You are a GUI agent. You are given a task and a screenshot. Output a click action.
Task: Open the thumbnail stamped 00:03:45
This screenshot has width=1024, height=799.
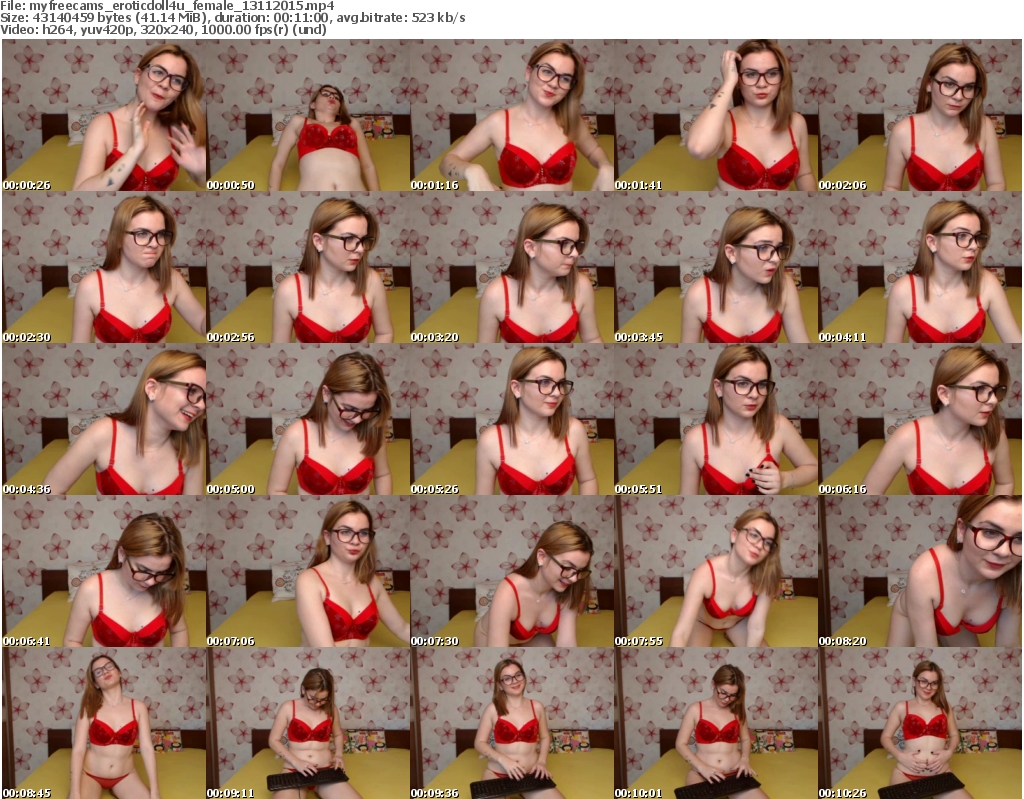(716, 267)
